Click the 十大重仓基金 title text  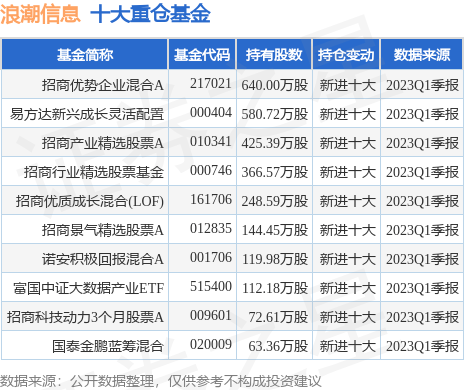point(150,14)
